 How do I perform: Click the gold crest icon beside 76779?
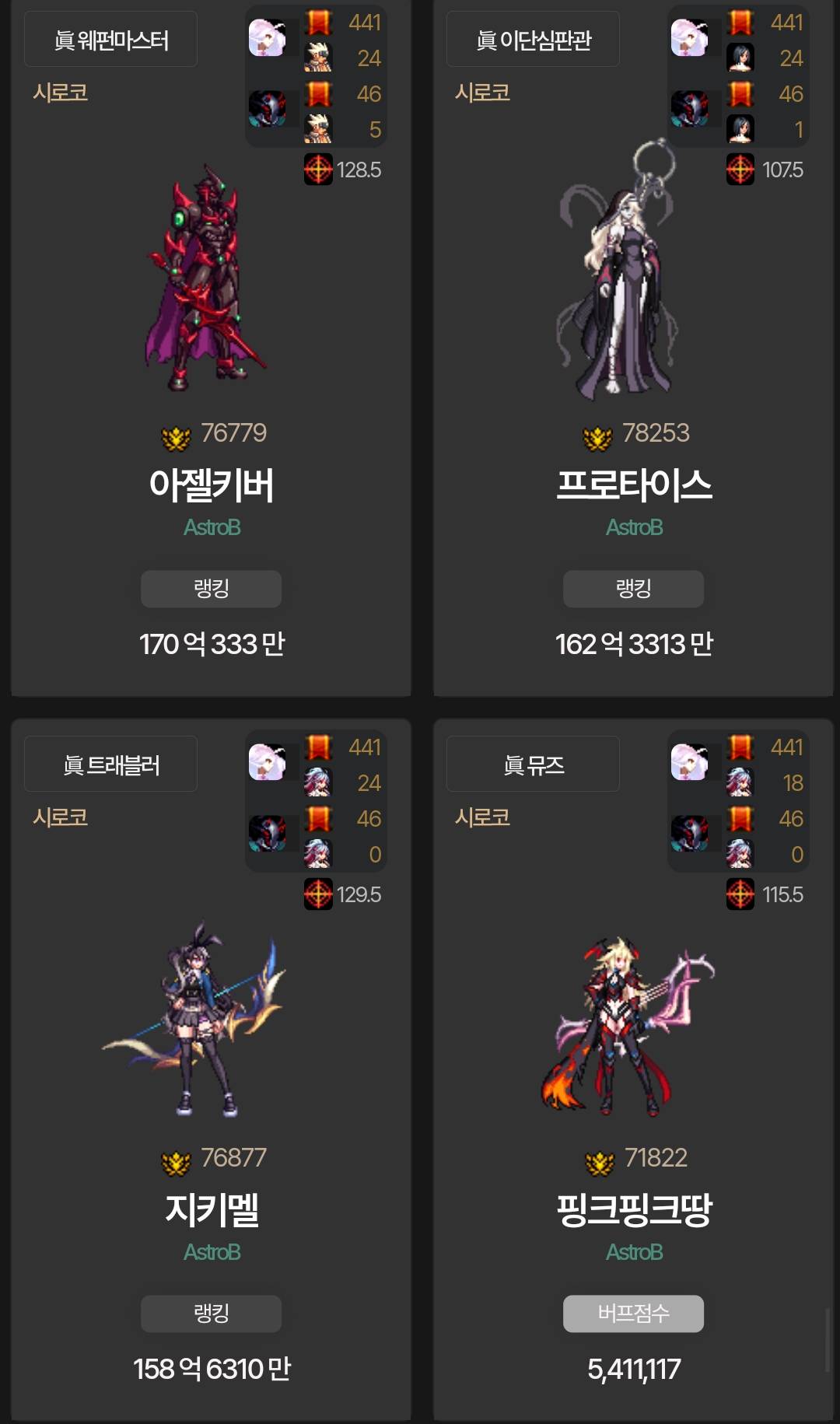[x=176, y=439]
